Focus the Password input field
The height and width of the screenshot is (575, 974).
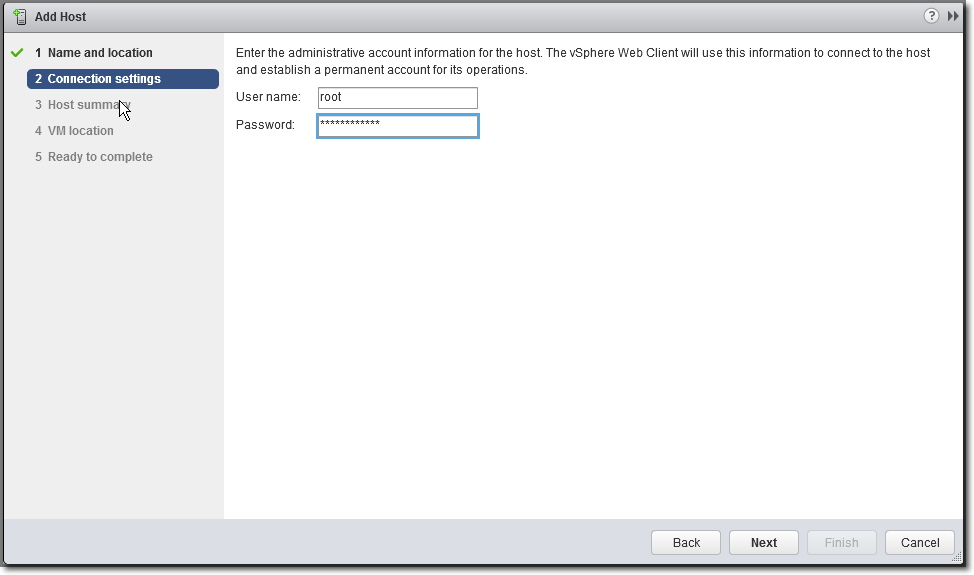pos(398,125)
